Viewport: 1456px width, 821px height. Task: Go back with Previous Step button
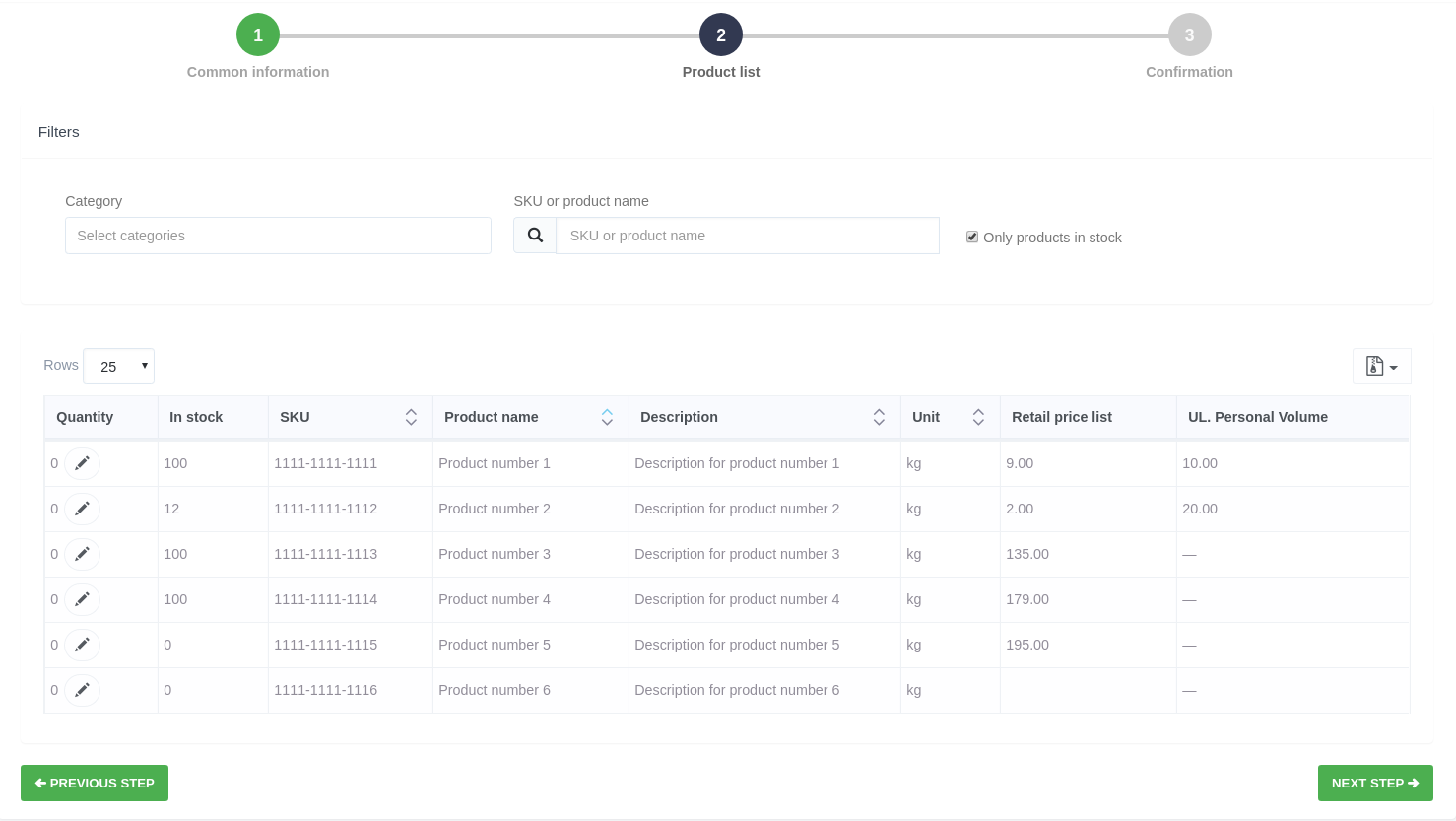(x=95, y=783)
